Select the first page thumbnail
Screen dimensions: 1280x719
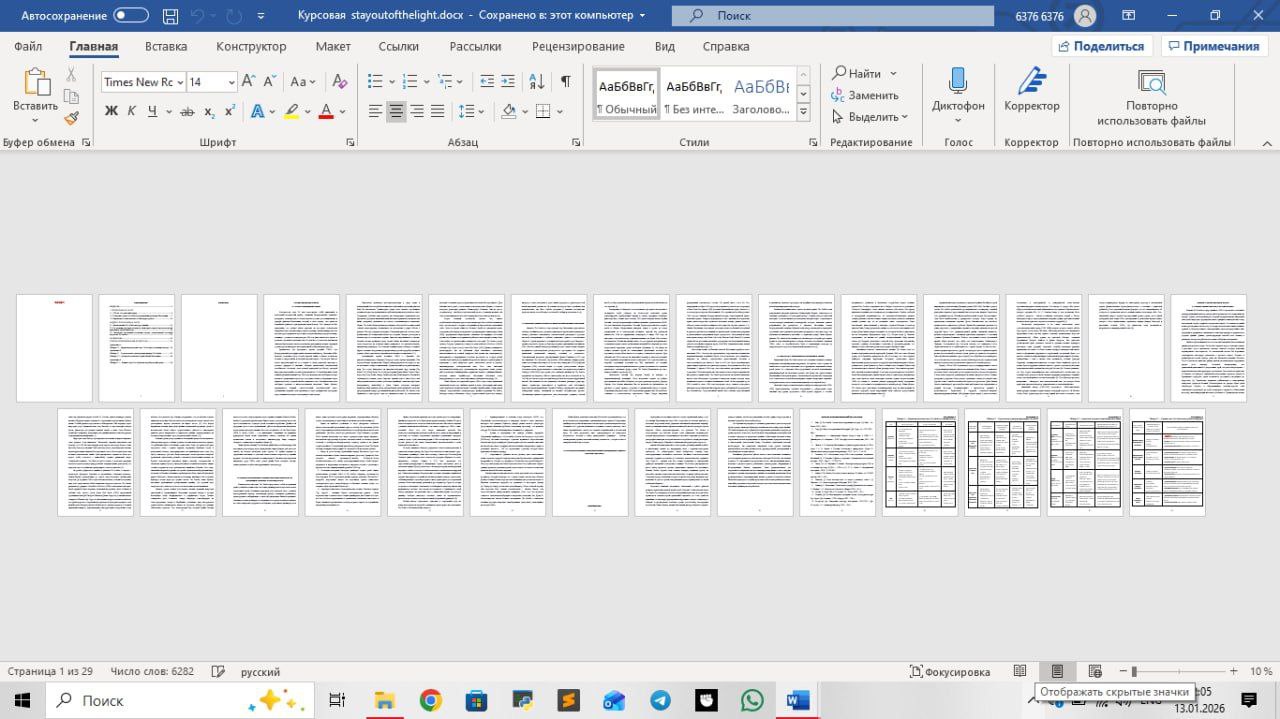coord(55,348)
